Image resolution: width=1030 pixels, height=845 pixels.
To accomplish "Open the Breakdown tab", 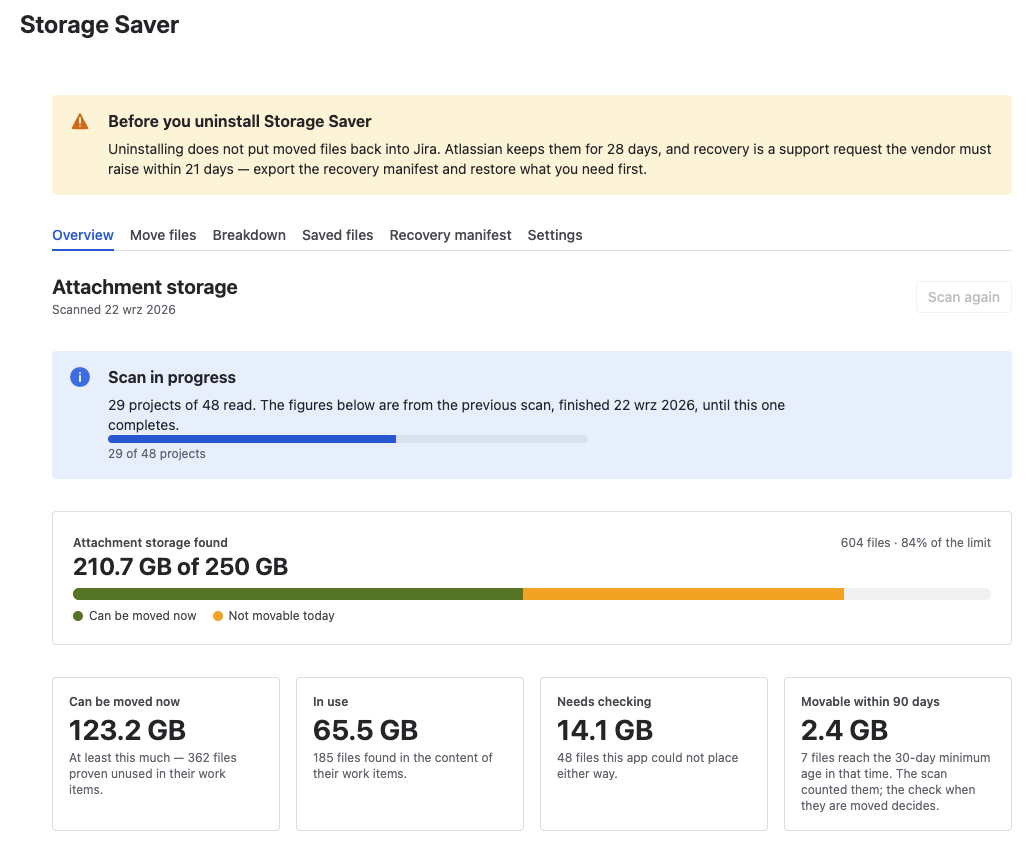I will coord(249,235).
